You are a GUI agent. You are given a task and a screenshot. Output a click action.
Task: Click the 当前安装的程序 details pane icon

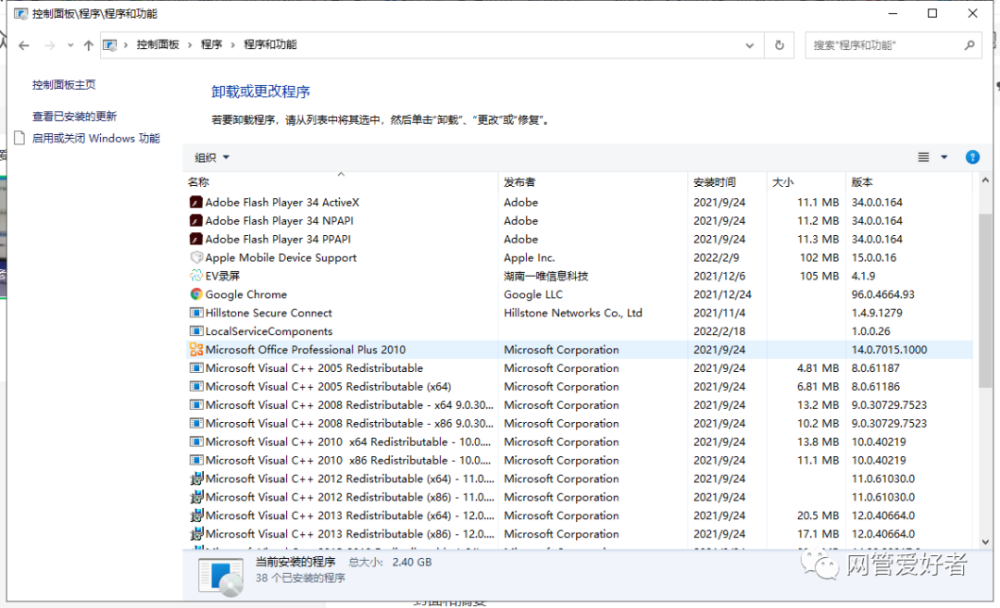pyautogui.click(x=221, y=576)
